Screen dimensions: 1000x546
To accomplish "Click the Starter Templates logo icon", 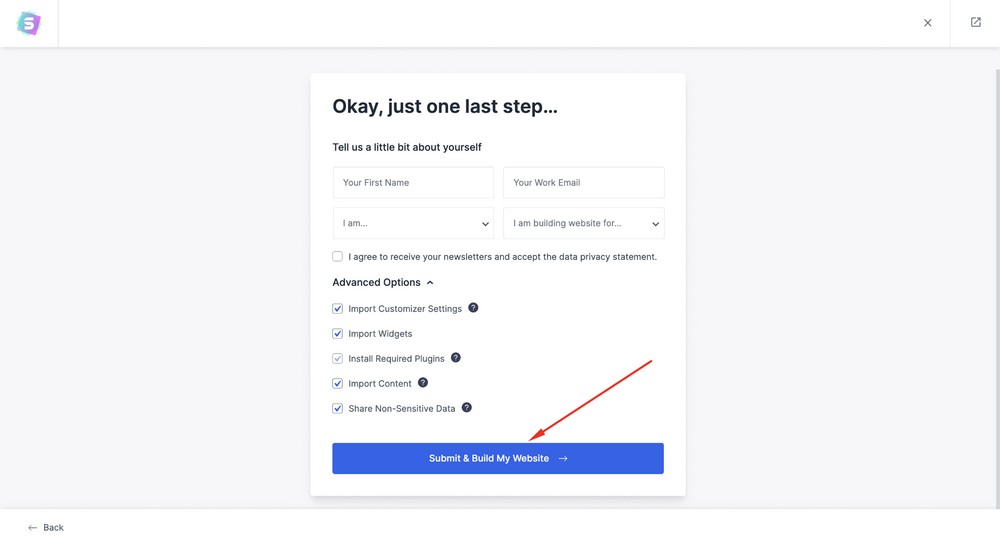I will coord(29,23).
